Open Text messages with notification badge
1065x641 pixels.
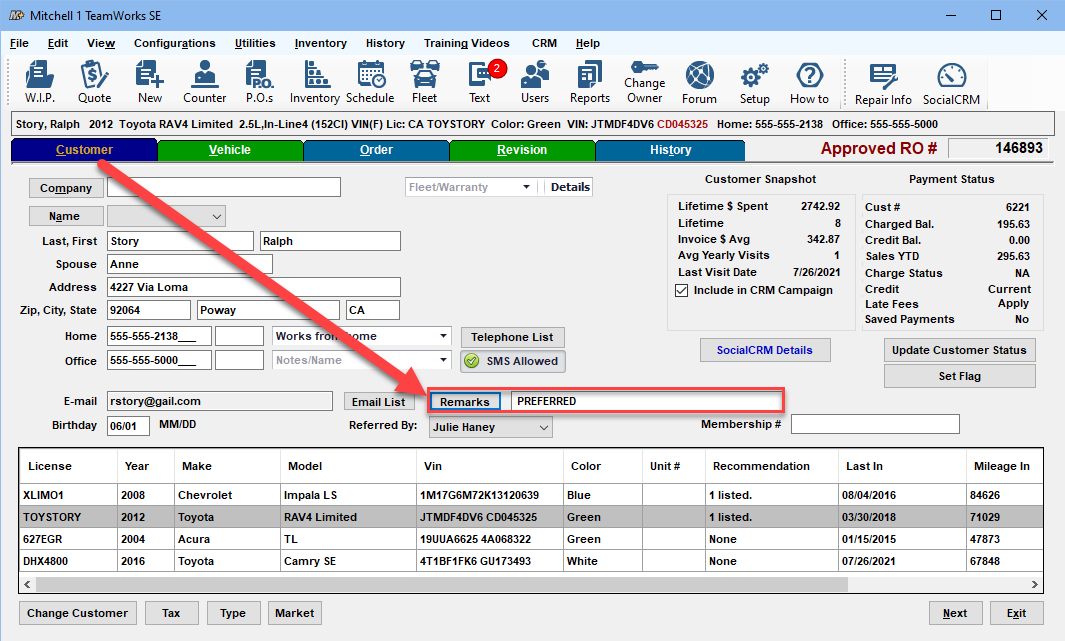coord(480,82)
